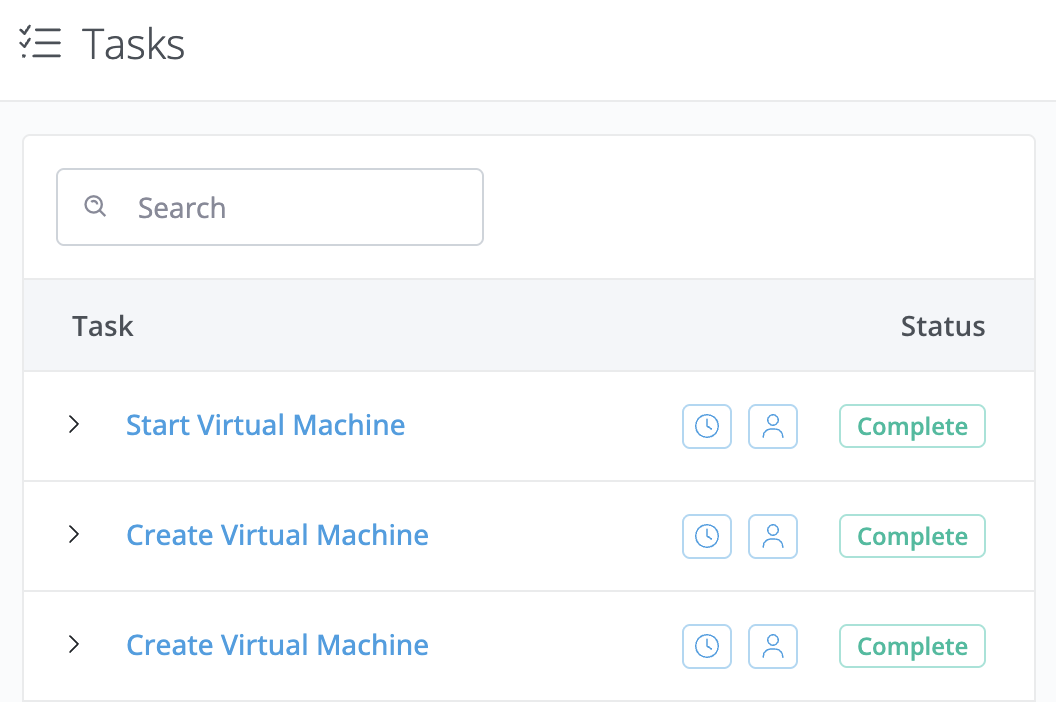Show time details for Start Virtual Machine

[x=707, y=426]
